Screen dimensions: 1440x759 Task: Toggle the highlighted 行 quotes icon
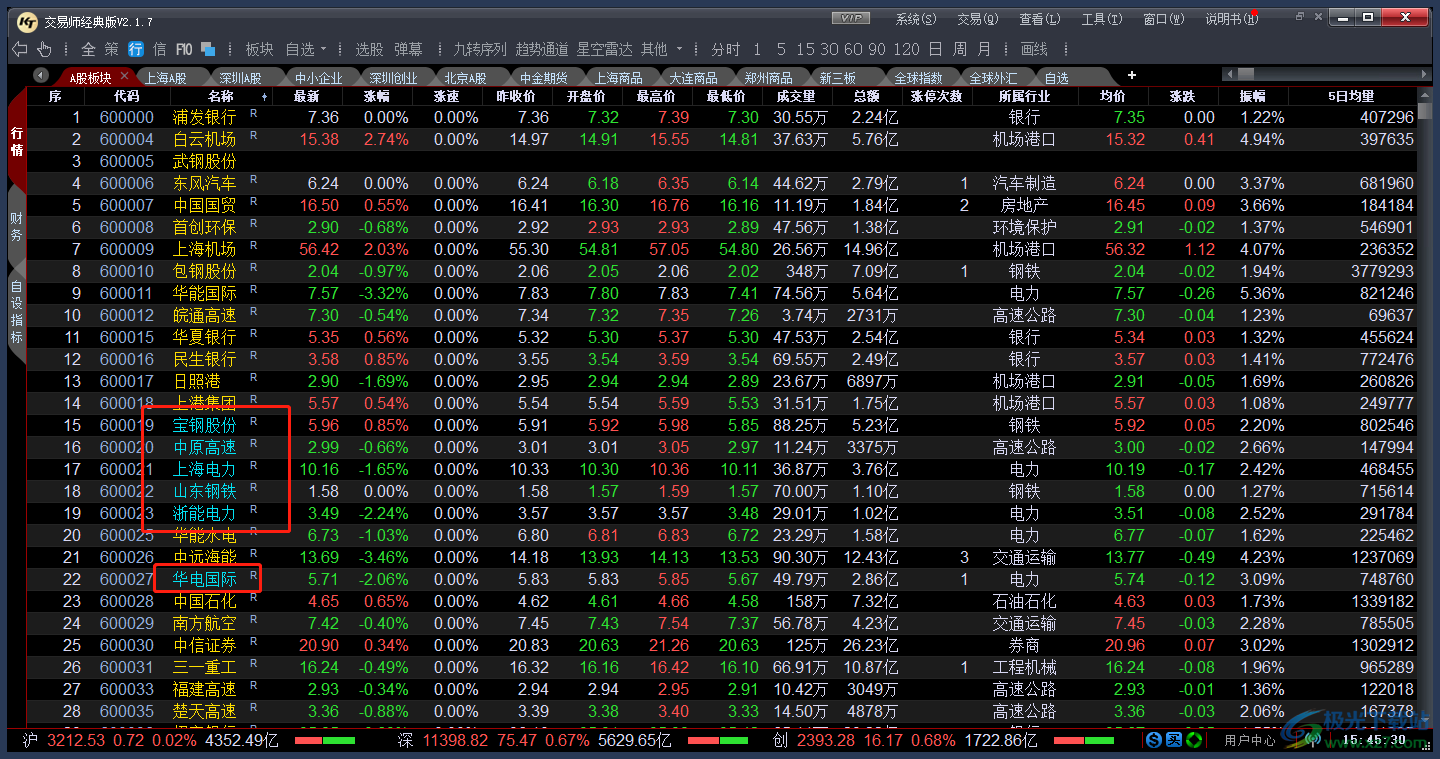point(135,49)
